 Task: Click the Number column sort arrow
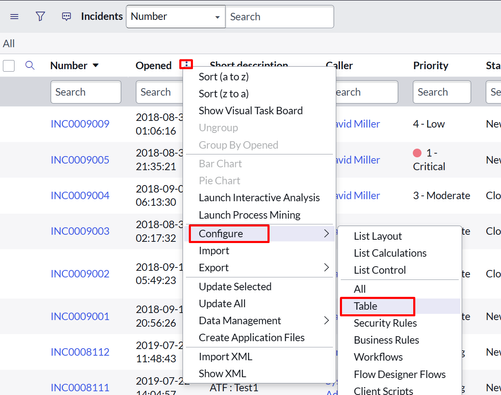pos(96,65)
